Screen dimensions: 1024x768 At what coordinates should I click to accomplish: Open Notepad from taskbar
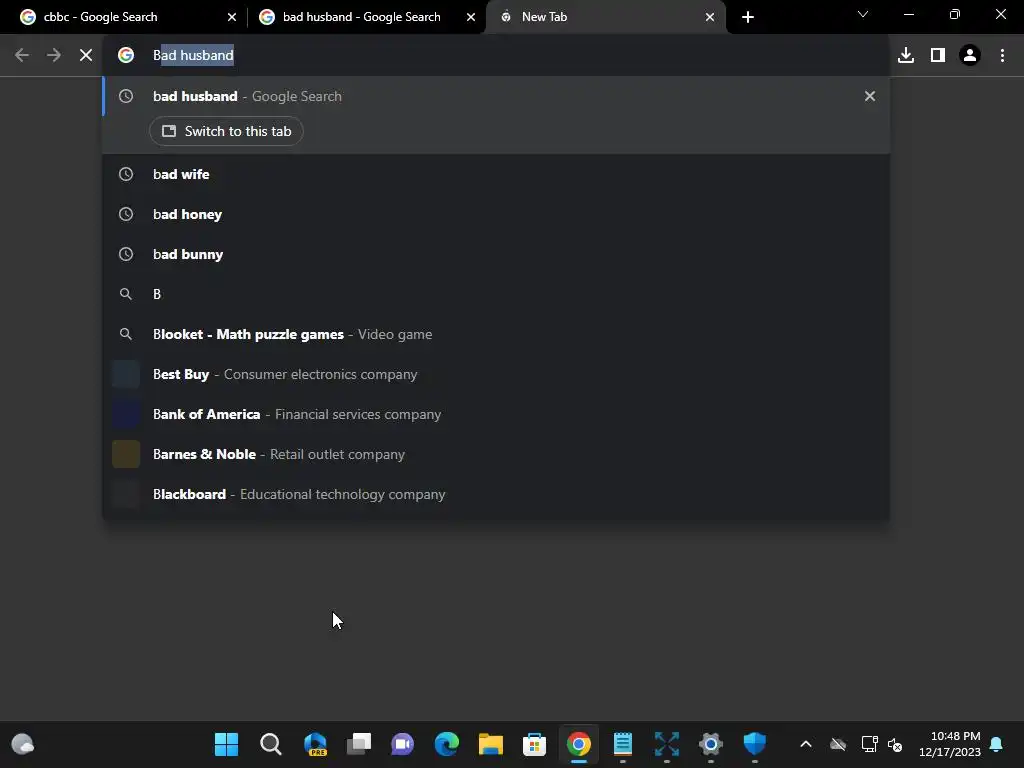(x=622, y=744)
